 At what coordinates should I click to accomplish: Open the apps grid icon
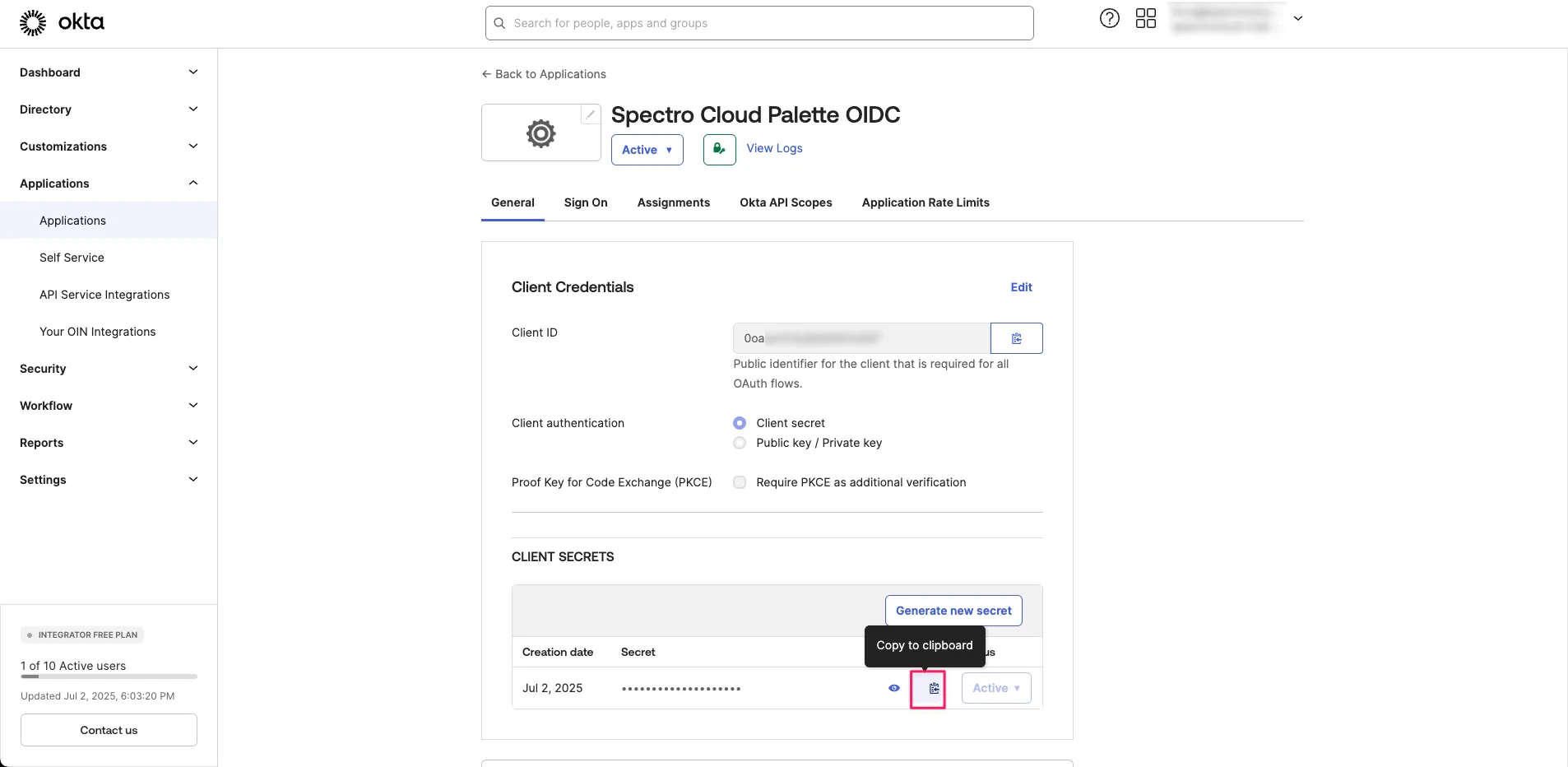pyautogui.click(x=1145, y=18)
